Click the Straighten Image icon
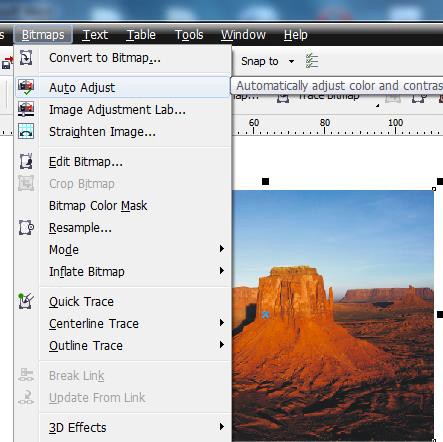 point(26,131)
